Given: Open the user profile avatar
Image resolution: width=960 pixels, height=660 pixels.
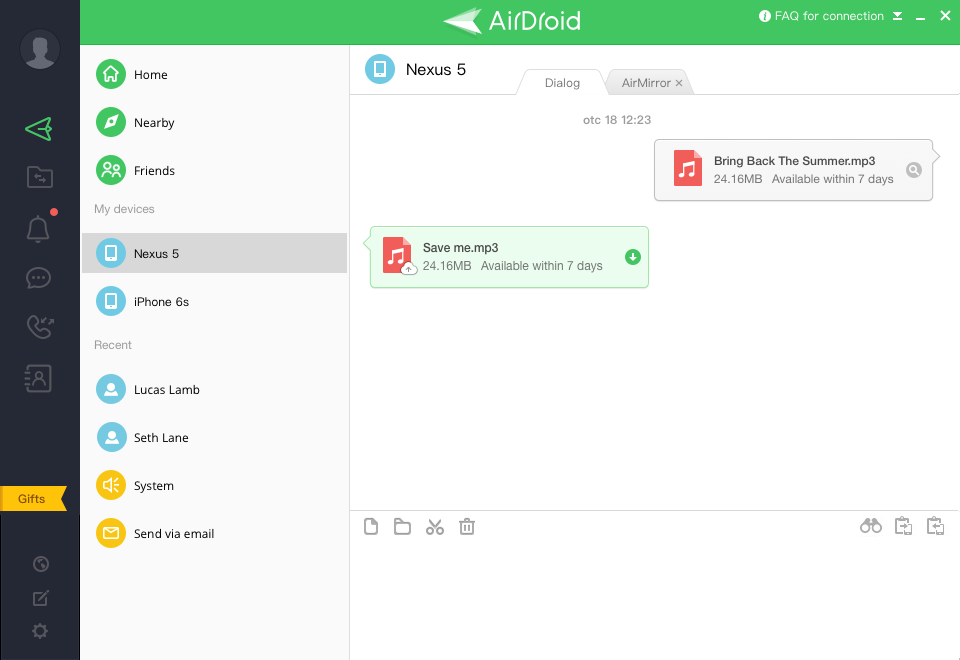Looking at the screenshot, I should (40, 49).
